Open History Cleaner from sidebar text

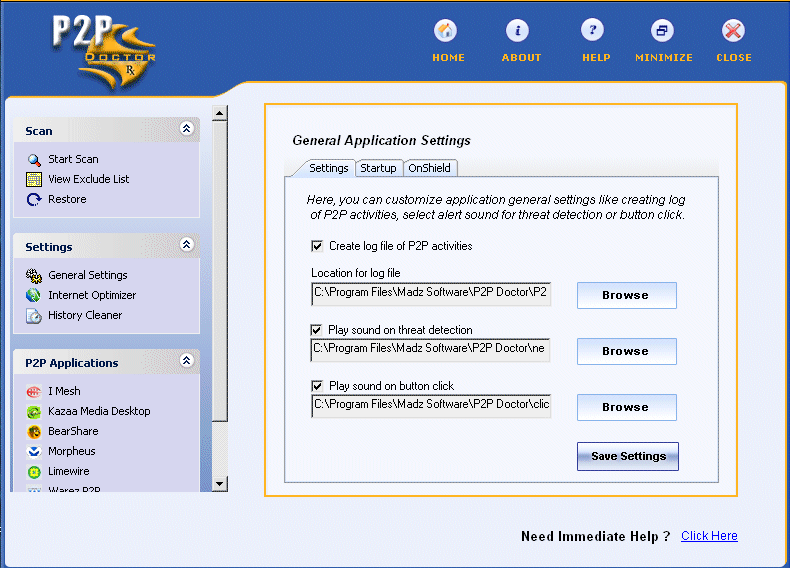85,315
